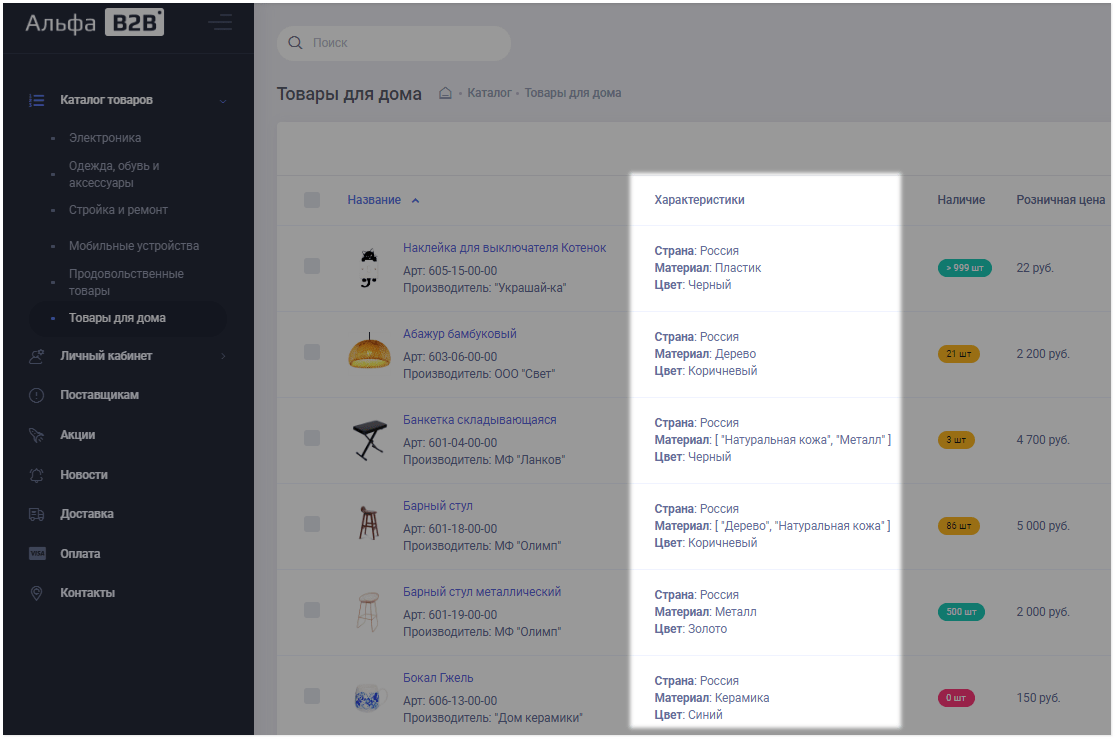Open the Поставщикам menu item

point(100,395)
